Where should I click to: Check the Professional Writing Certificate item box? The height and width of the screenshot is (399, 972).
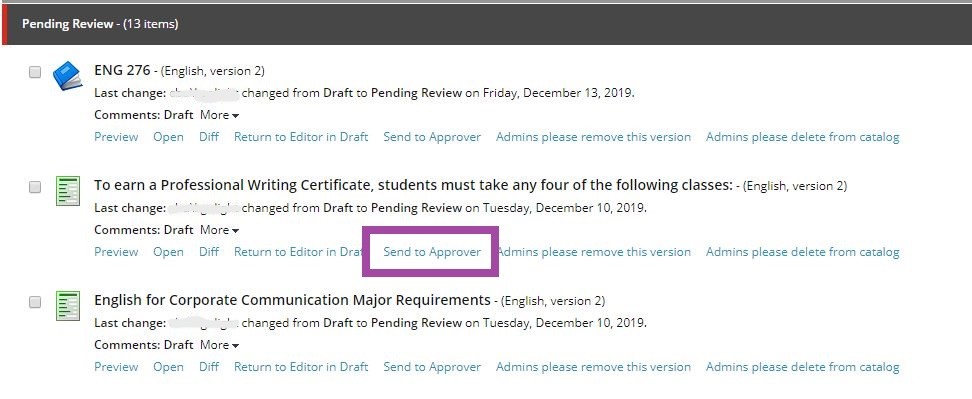(x=35, y=186)
